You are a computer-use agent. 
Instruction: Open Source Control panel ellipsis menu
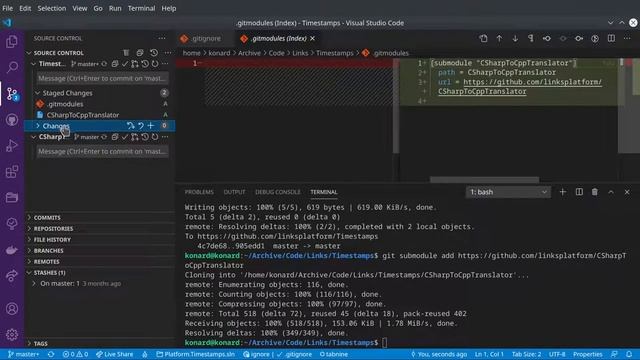(162, 38)
